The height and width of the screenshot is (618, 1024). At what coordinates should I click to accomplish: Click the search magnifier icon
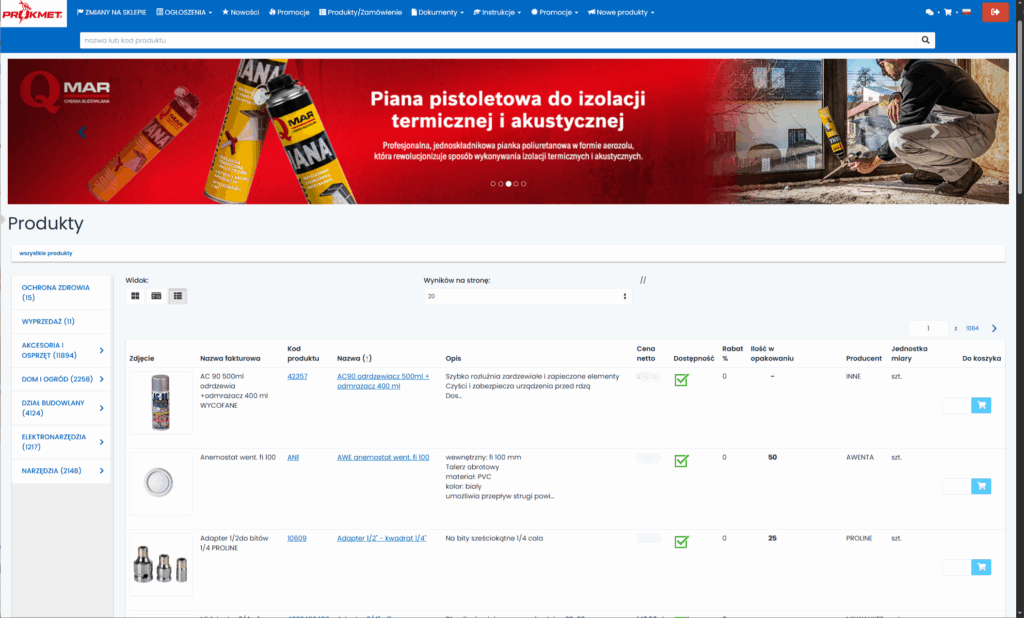925,40
